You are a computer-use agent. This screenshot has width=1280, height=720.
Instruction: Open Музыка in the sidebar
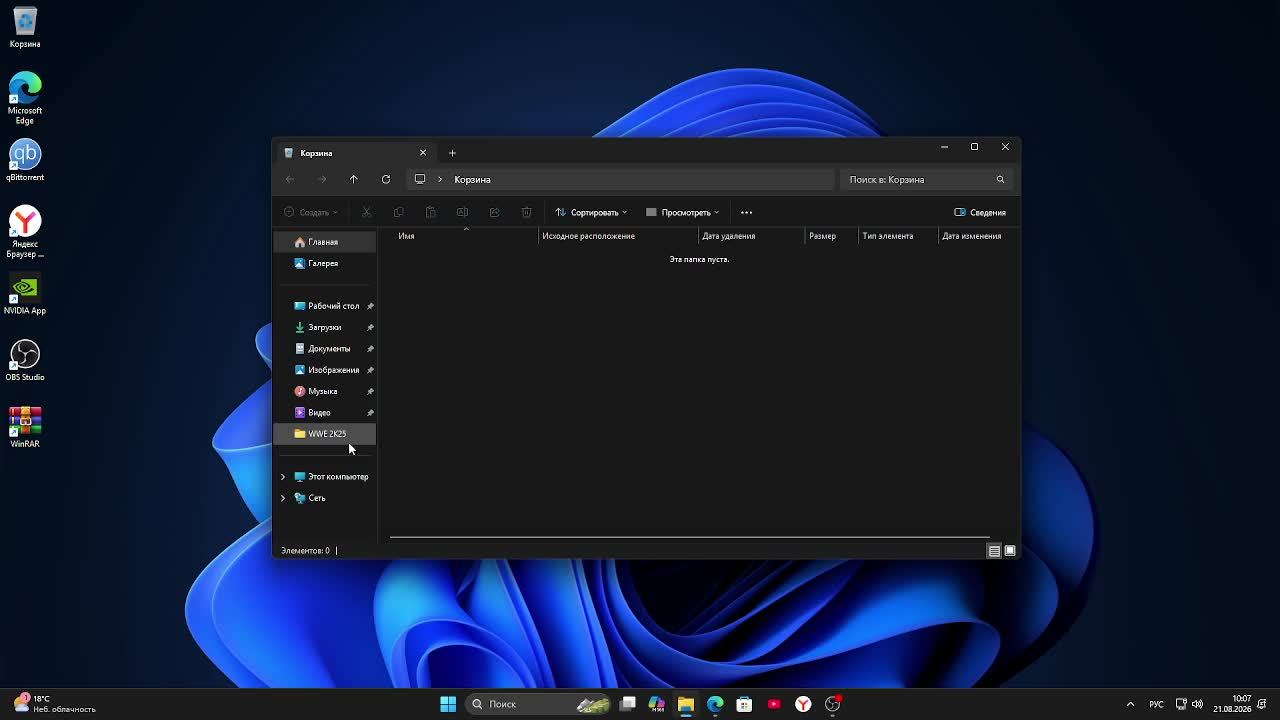point(325,392)
